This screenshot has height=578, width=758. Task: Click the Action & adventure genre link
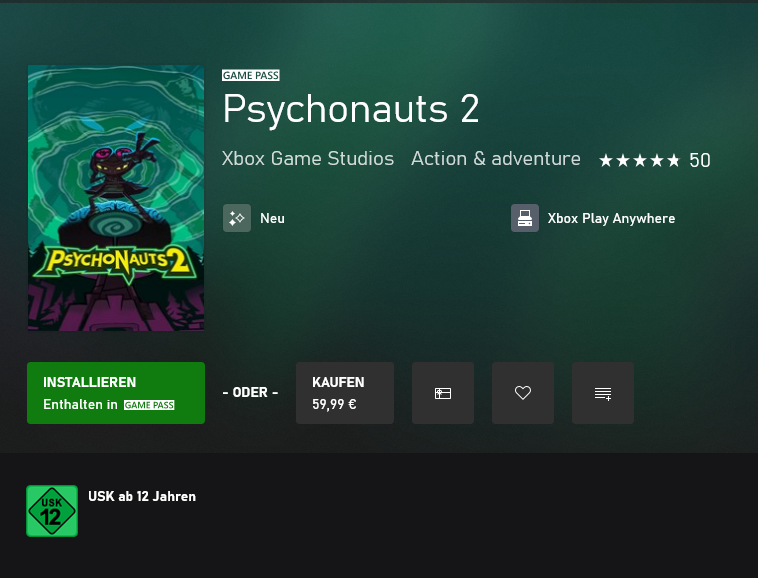(496, 159)
